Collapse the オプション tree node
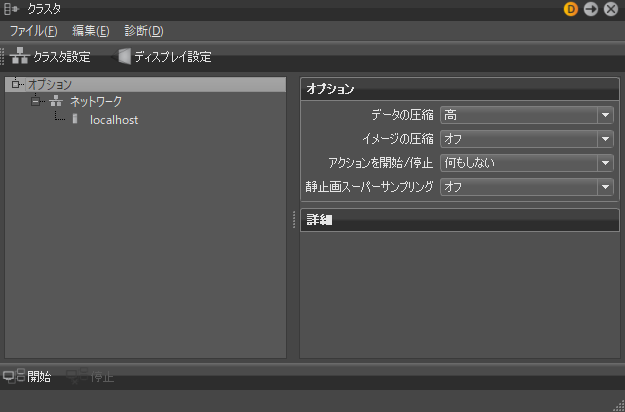This screenshot has width=625, height=412. click(x=16, y=84)
